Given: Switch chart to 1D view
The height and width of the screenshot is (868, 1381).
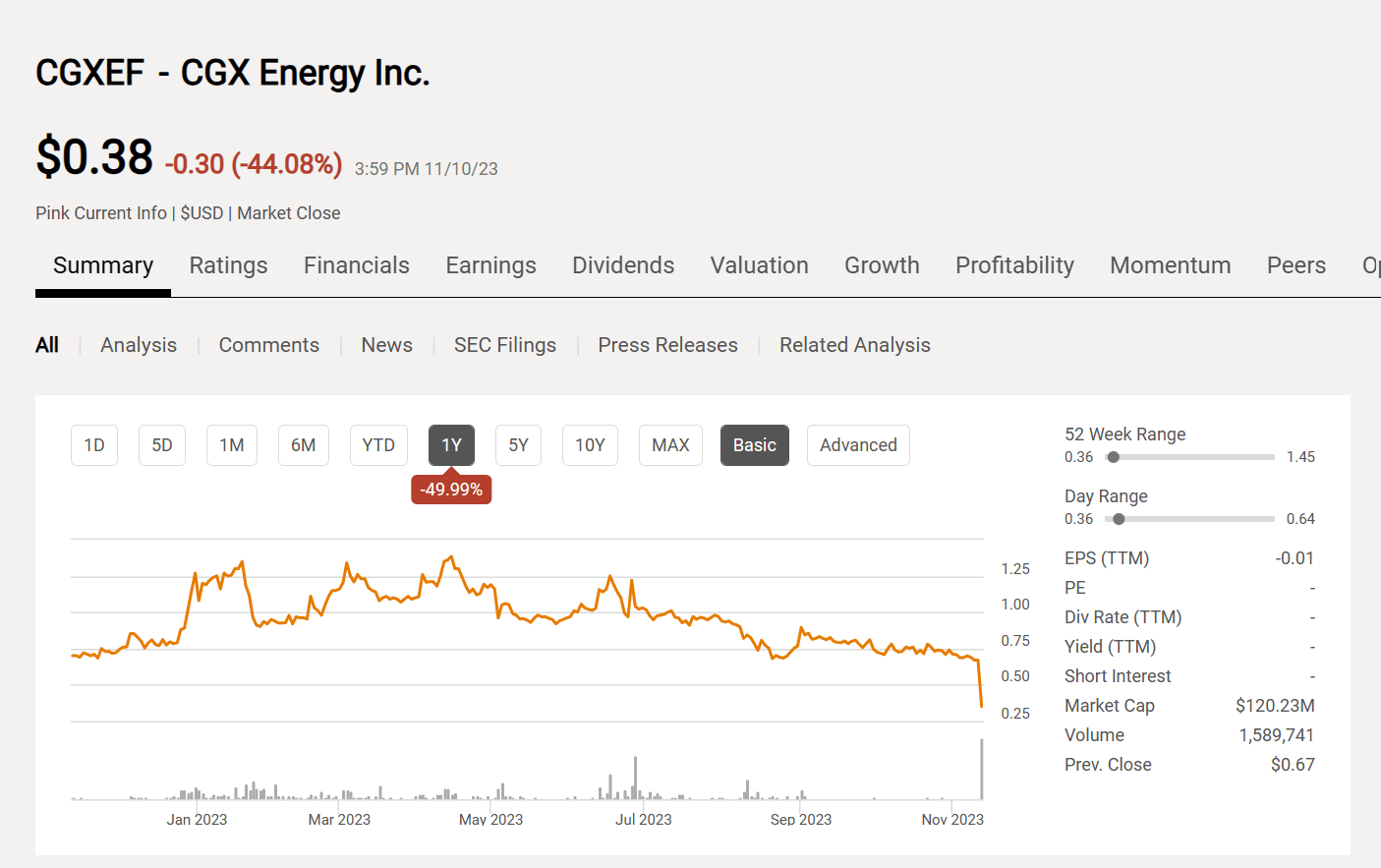Looking at the screenshot, I should (x=93, y=444).
